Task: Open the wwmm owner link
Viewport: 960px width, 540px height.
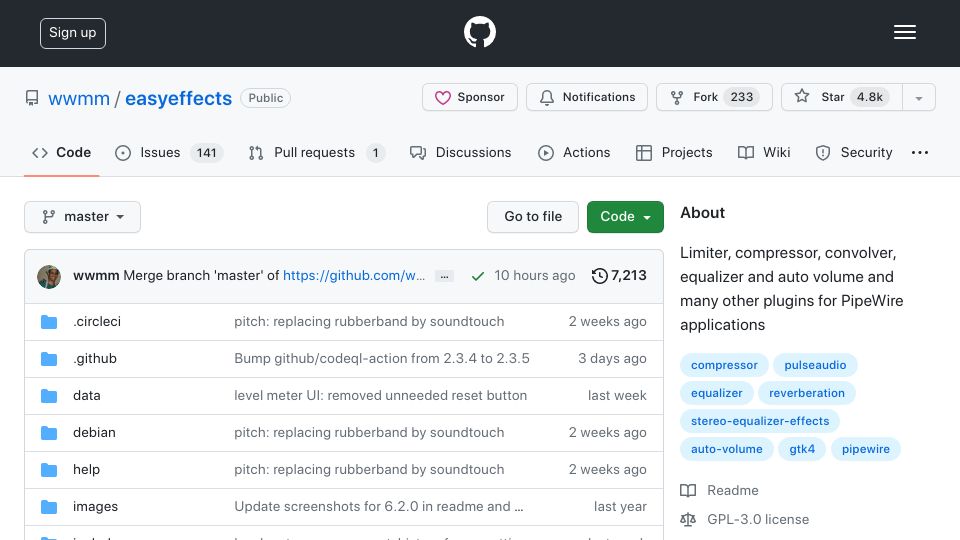Action: click(79, 99)
